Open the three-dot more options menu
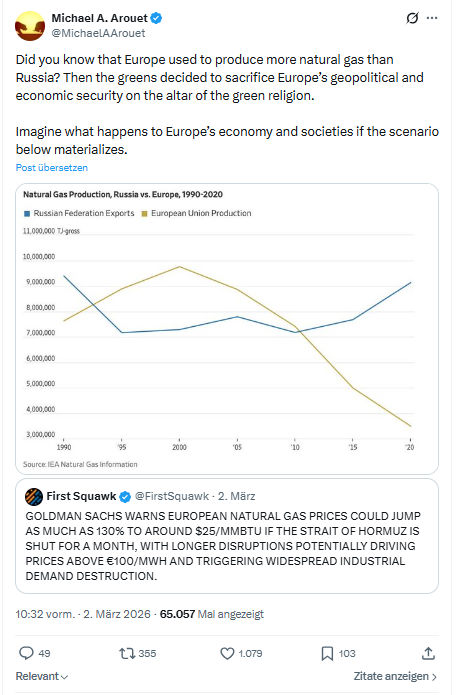 (x=432, y=18)
